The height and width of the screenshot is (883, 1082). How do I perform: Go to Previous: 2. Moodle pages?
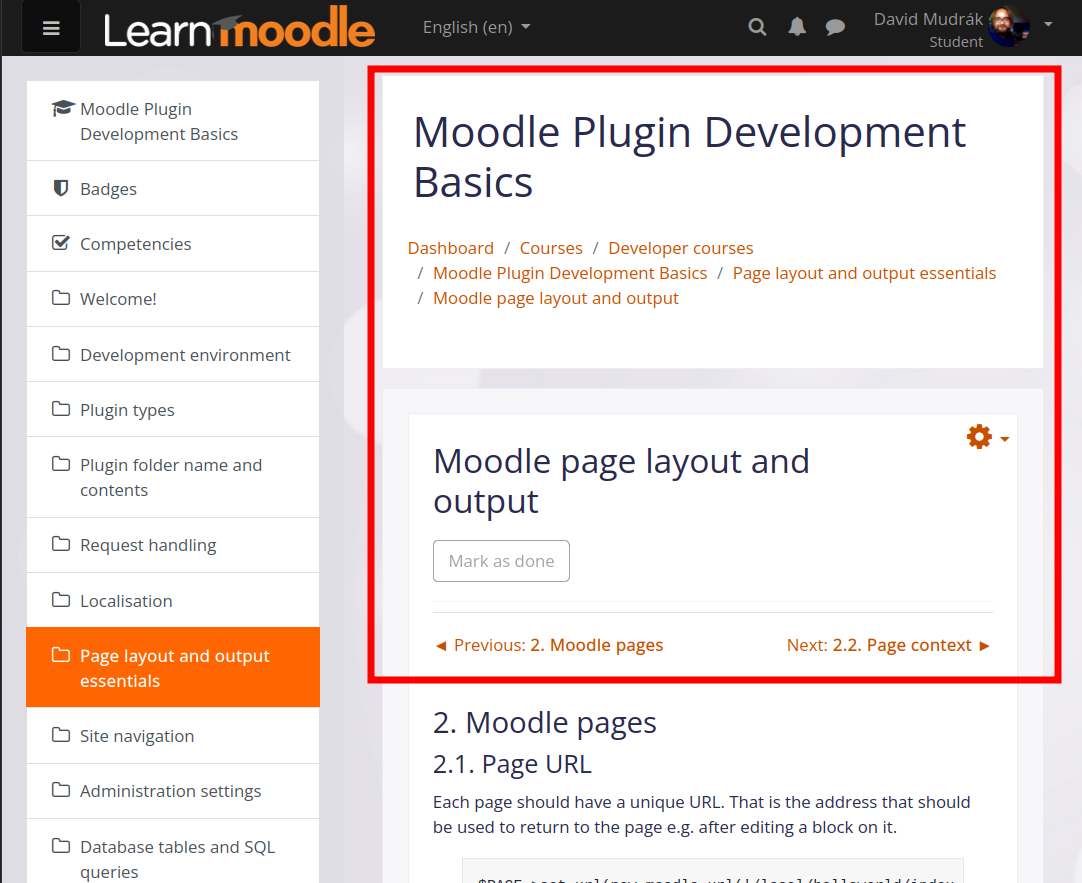(549, 645)
